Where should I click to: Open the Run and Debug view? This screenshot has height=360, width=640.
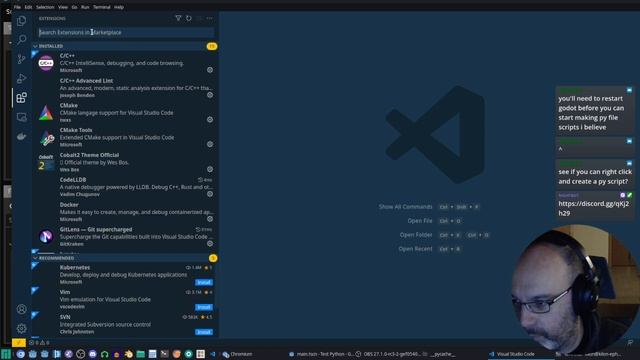point(22,78)
